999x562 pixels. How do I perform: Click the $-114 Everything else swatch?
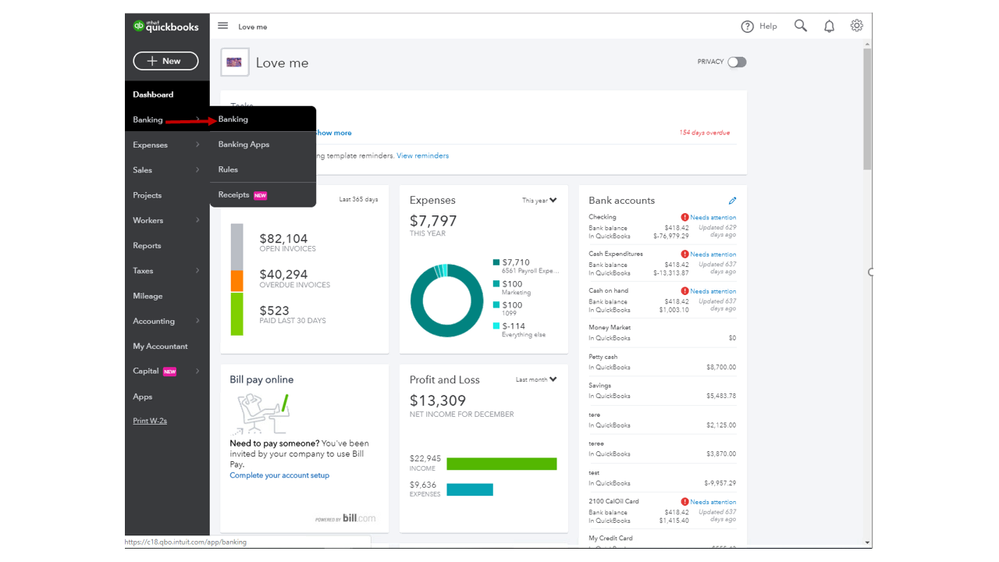point(496,326)
